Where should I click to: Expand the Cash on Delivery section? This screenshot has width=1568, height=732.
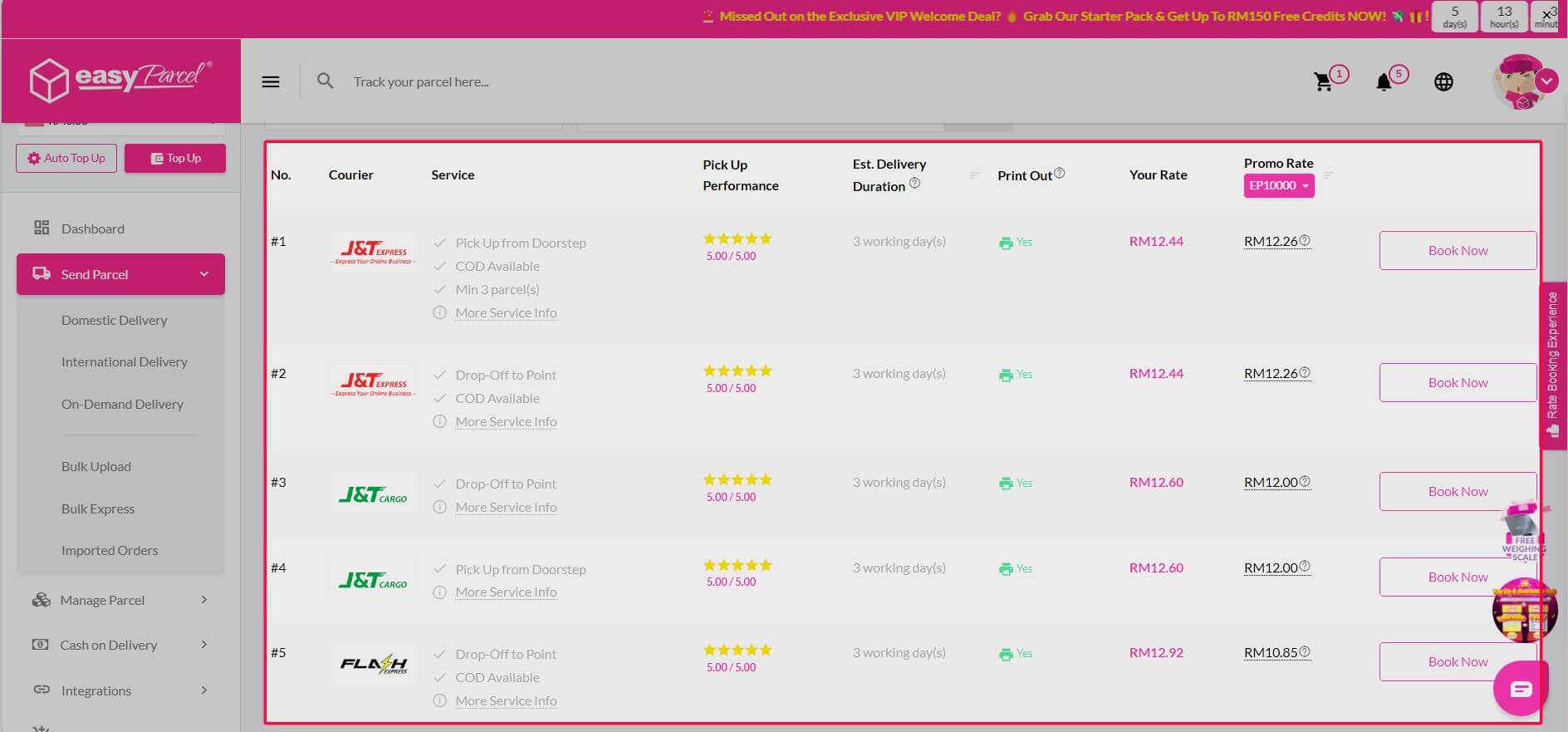pos(203,645)
